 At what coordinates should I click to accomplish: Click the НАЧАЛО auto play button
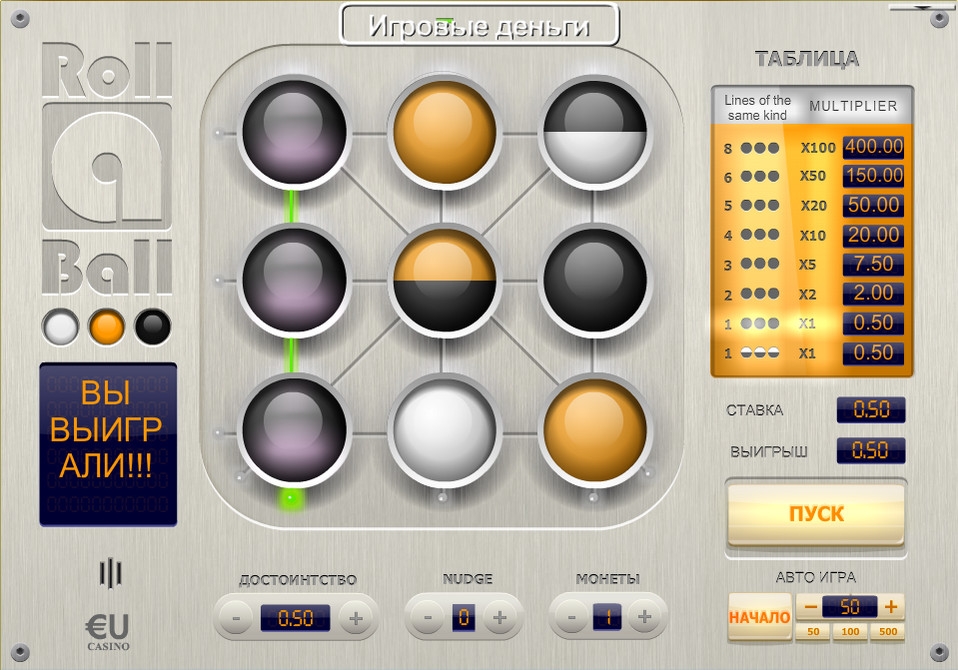tap(759, 617)
